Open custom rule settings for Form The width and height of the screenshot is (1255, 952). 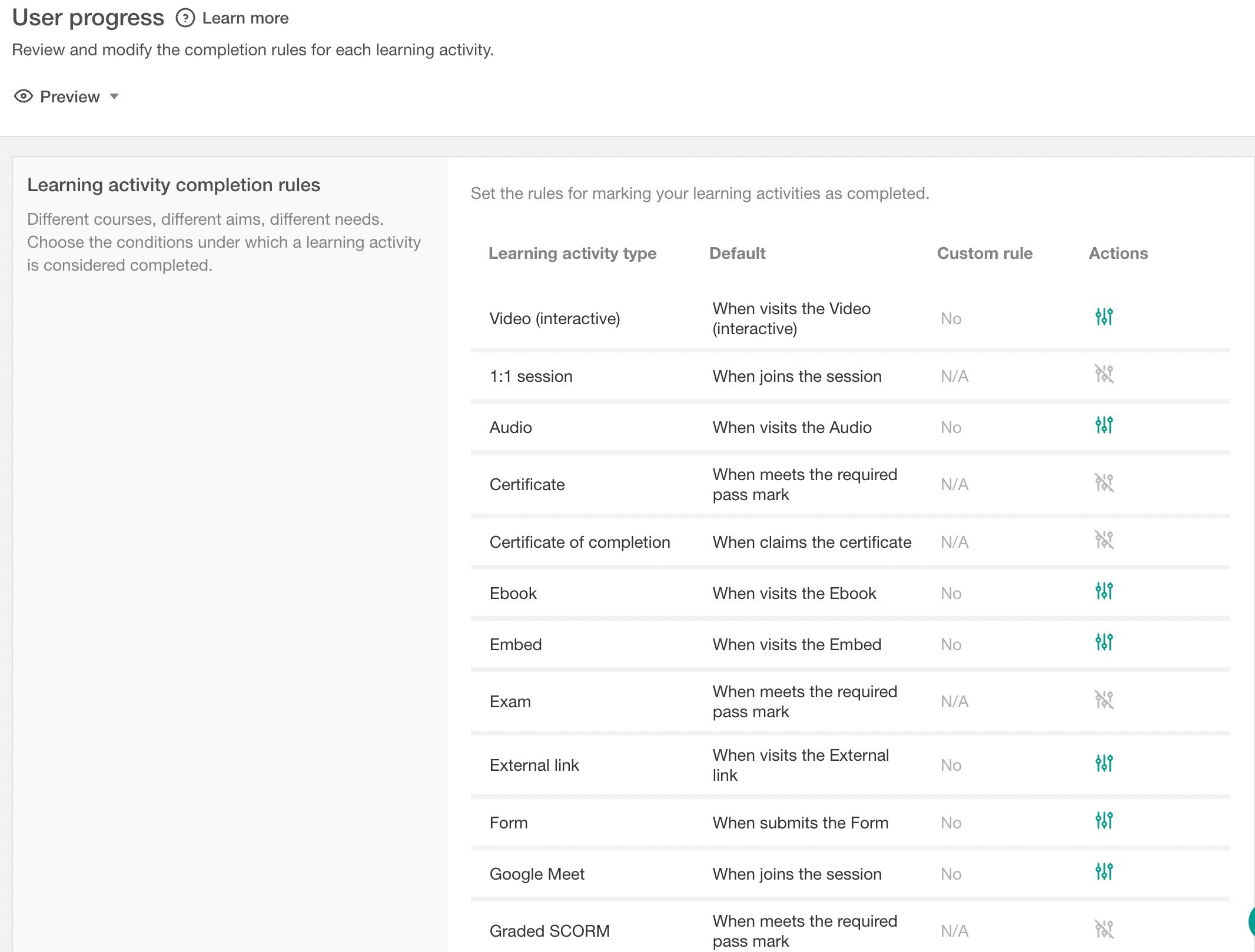1104,820
